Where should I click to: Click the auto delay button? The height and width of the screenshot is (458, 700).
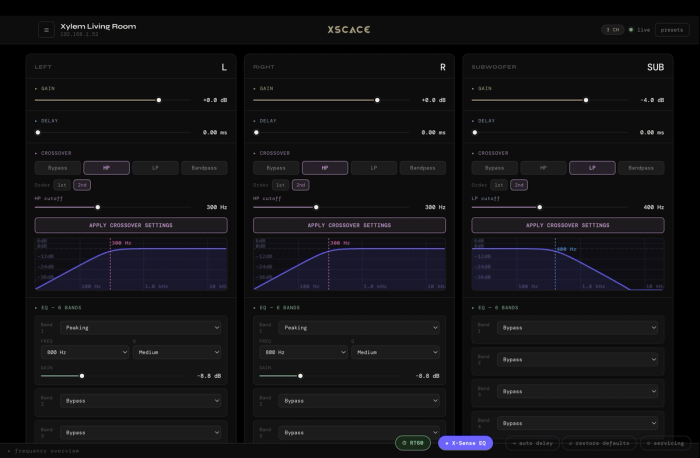click(x=532, y=443)
